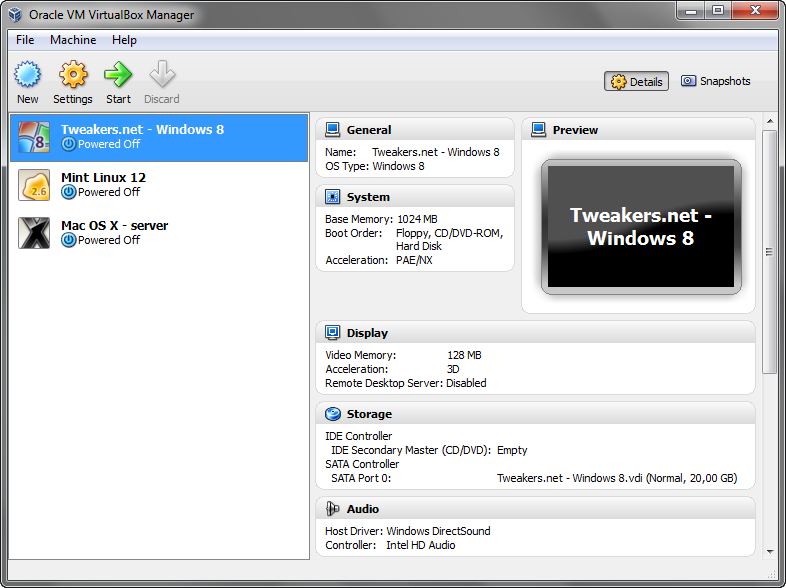
Task: Click the Audio section header title
Action: pyautogui.click(x=363, y=509)
